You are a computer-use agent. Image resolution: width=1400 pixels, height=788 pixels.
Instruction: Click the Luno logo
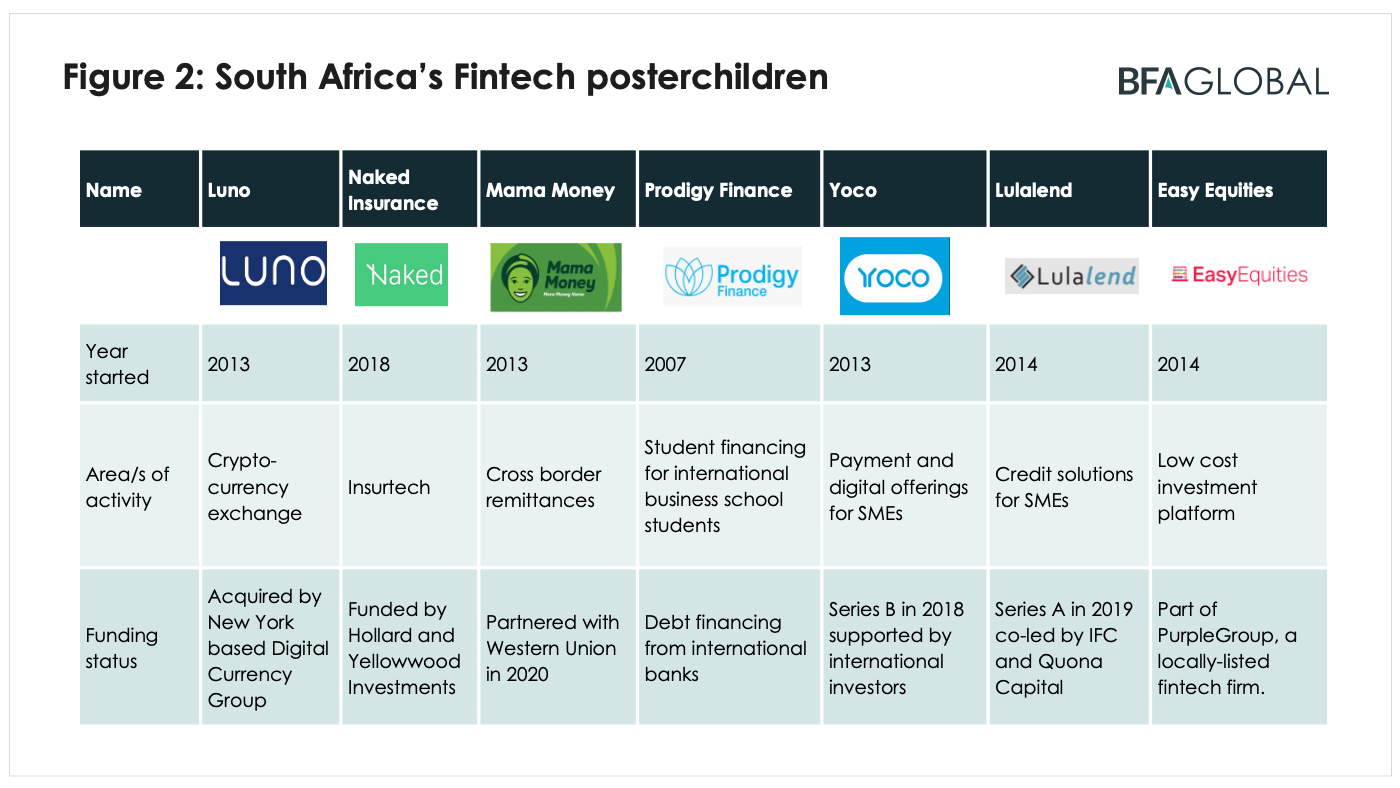273,273
